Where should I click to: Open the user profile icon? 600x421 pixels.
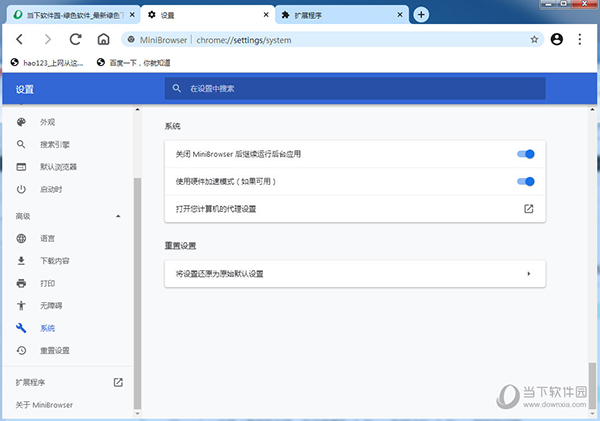click(557, 39)
